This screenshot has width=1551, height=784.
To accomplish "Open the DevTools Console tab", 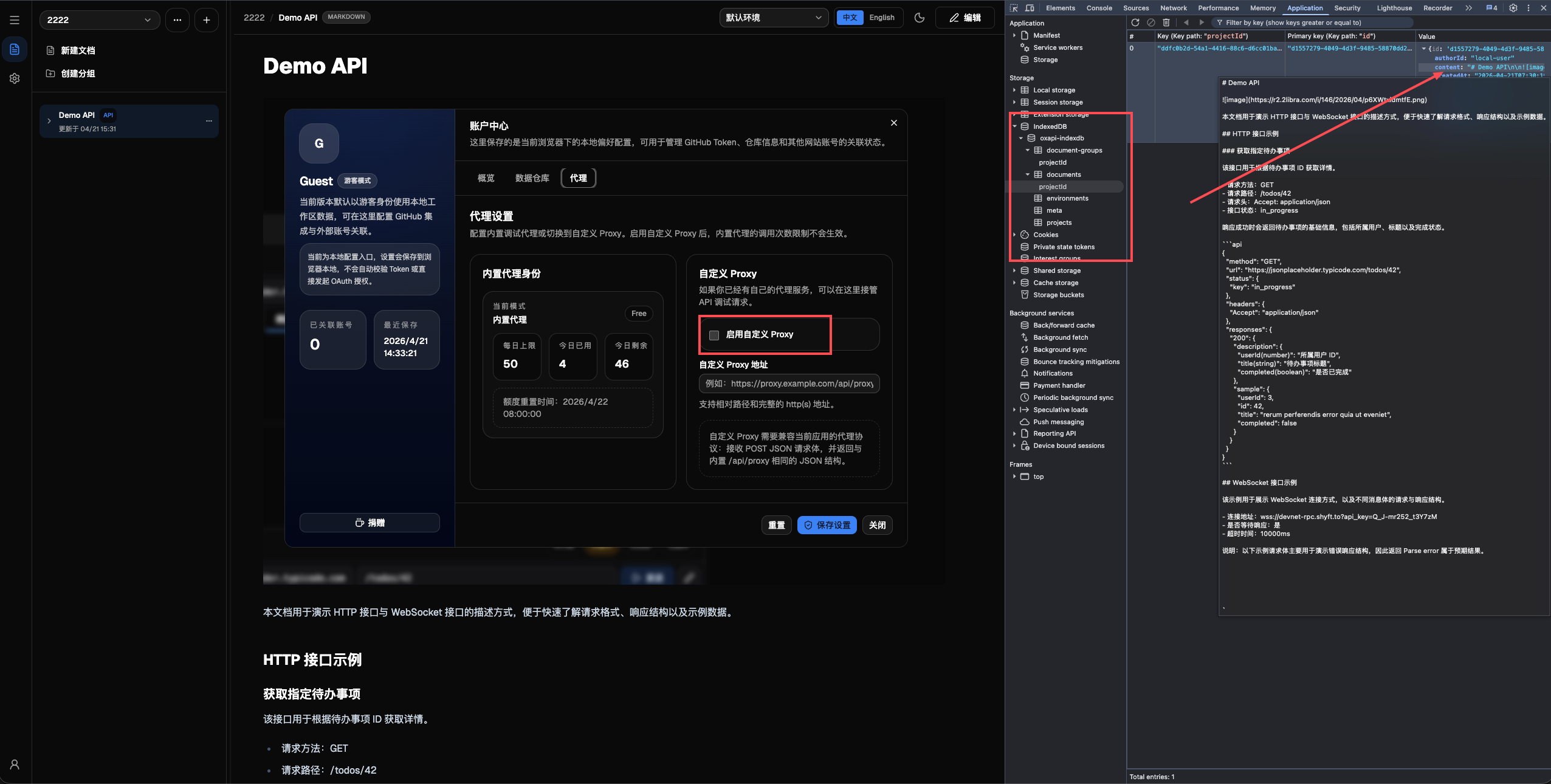I will [1099, 8].
